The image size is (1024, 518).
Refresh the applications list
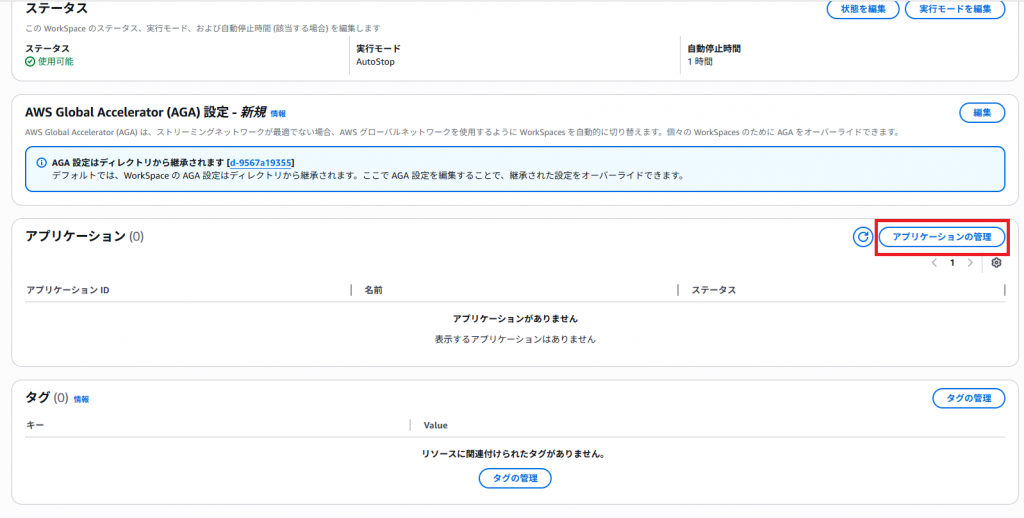862,237
